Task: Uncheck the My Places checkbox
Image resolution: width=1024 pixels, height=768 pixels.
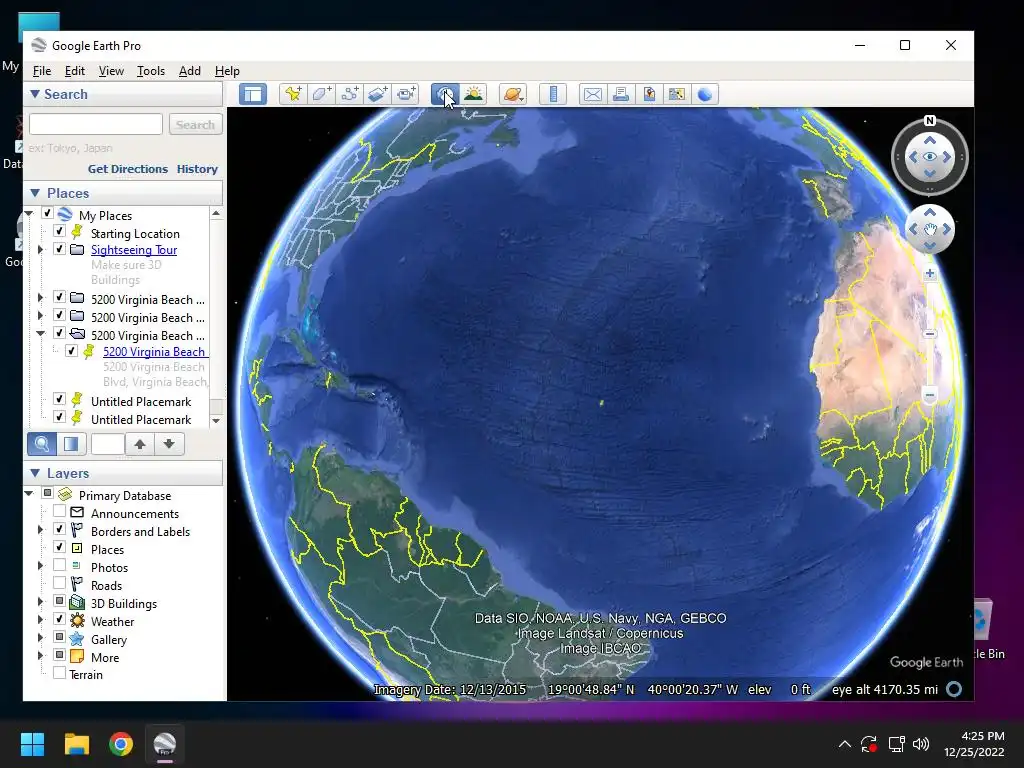Action: (47, 214)
